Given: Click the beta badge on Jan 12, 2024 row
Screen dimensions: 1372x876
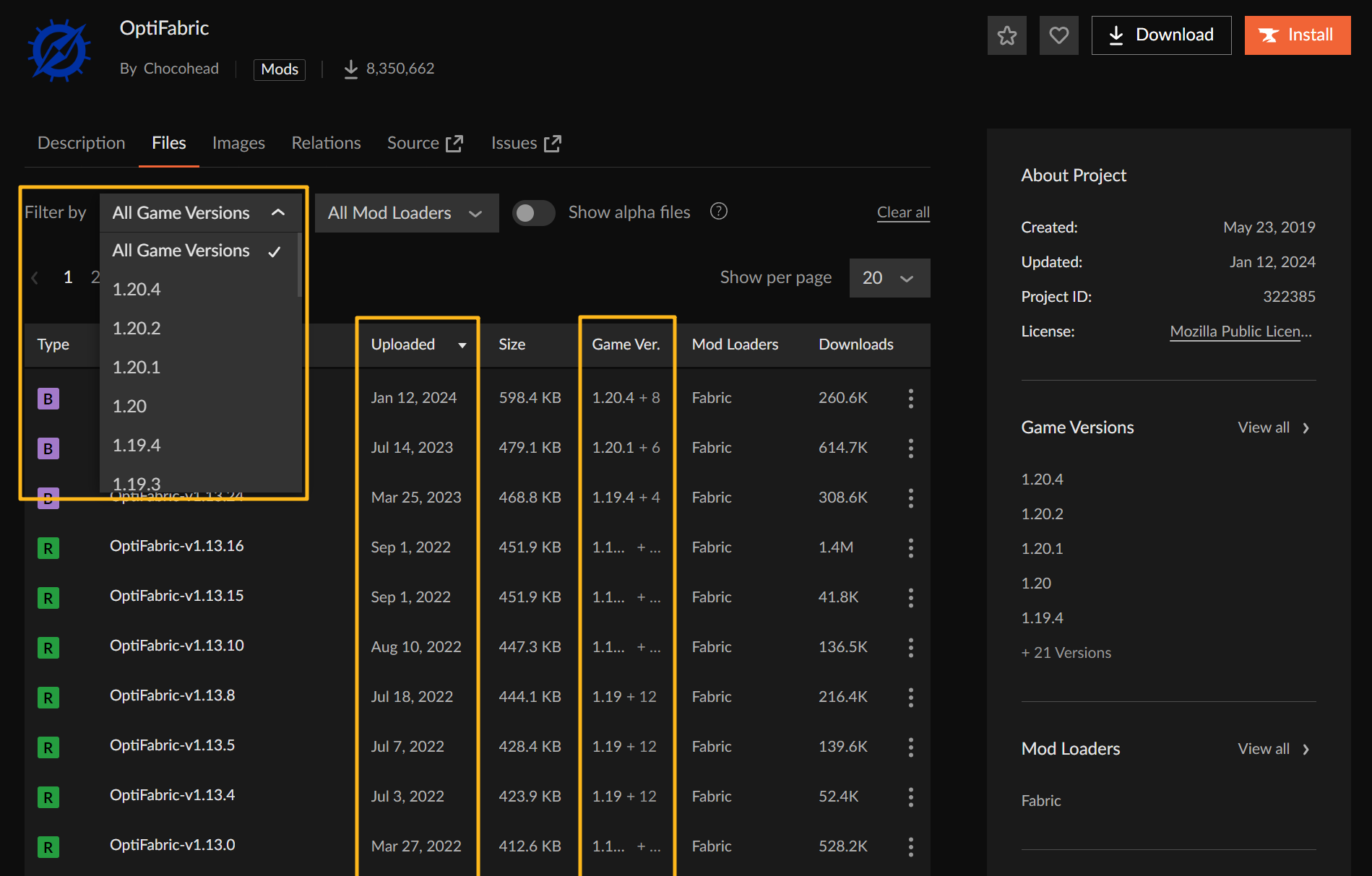Looking at the screenshot, I should pos(48,399).
